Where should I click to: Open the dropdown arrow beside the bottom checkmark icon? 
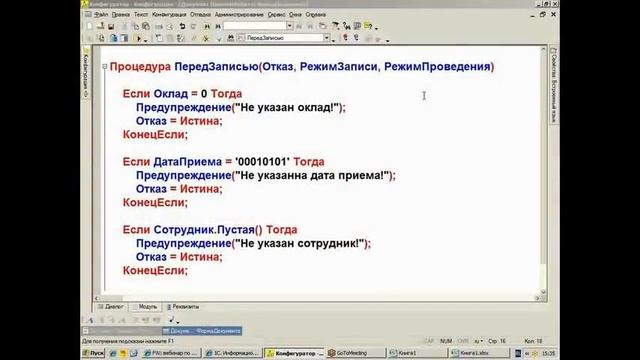(x=178, y=322)
